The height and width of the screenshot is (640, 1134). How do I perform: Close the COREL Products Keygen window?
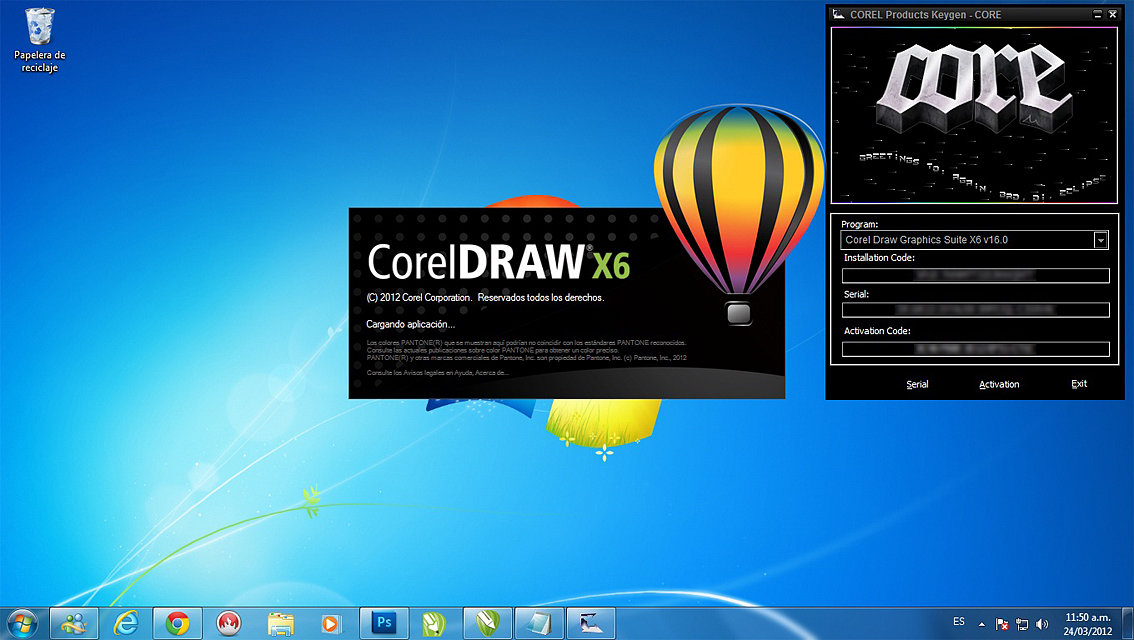[x=1112, y=14]
